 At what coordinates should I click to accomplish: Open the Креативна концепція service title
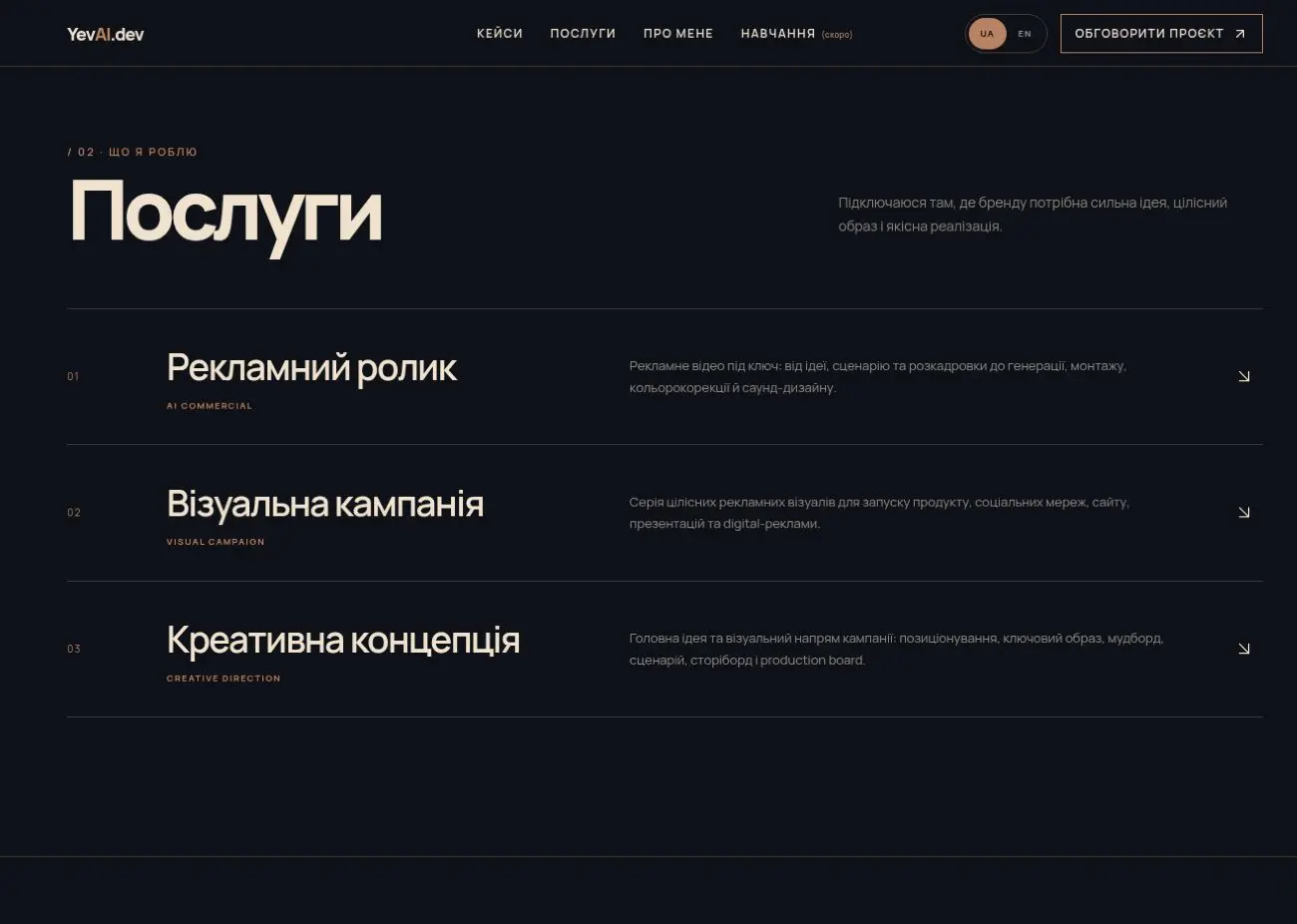(343, 641)
